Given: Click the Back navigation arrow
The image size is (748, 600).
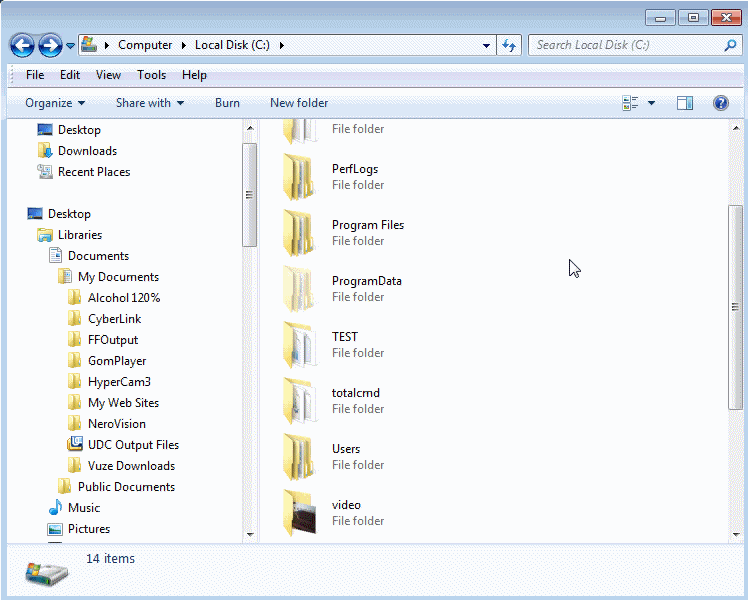Looking at the screenshot, I should click(22, 45).
